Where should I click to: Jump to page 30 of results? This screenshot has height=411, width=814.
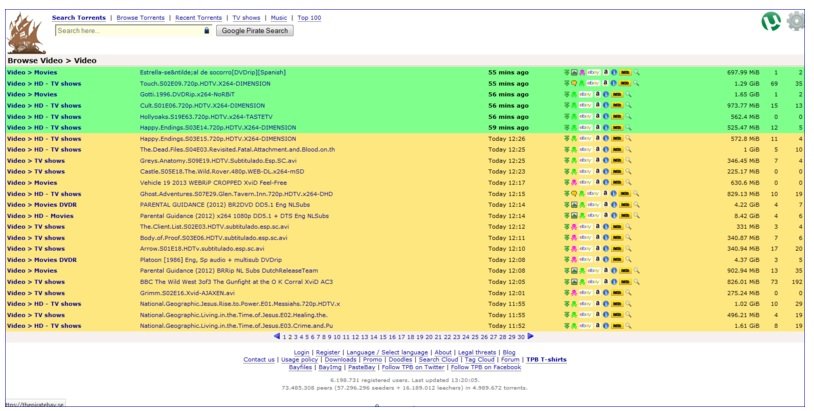pyautogui.click(x=520, y=337)
